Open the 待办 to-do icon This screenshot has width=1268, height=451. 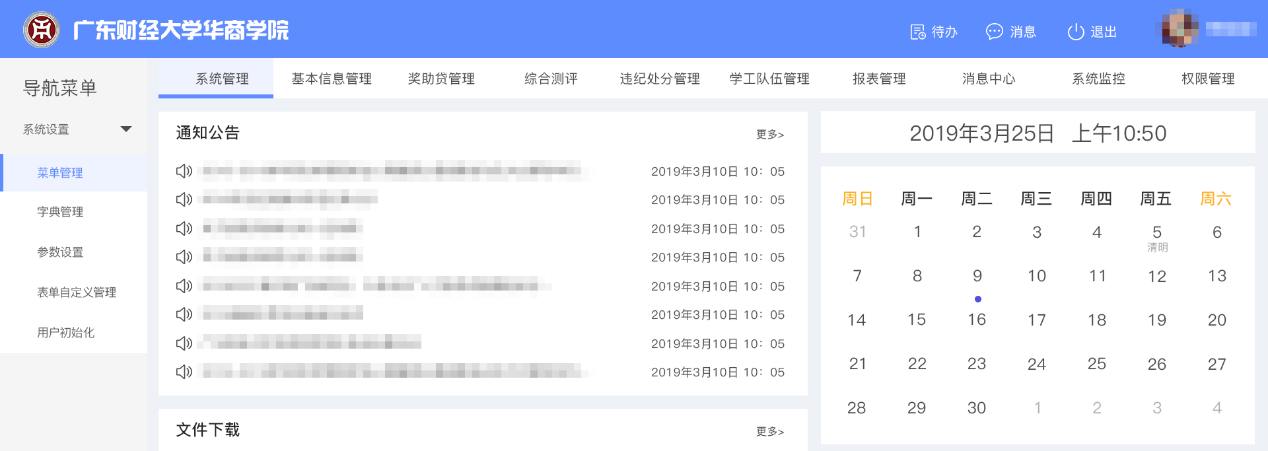[x=917, y=32]
